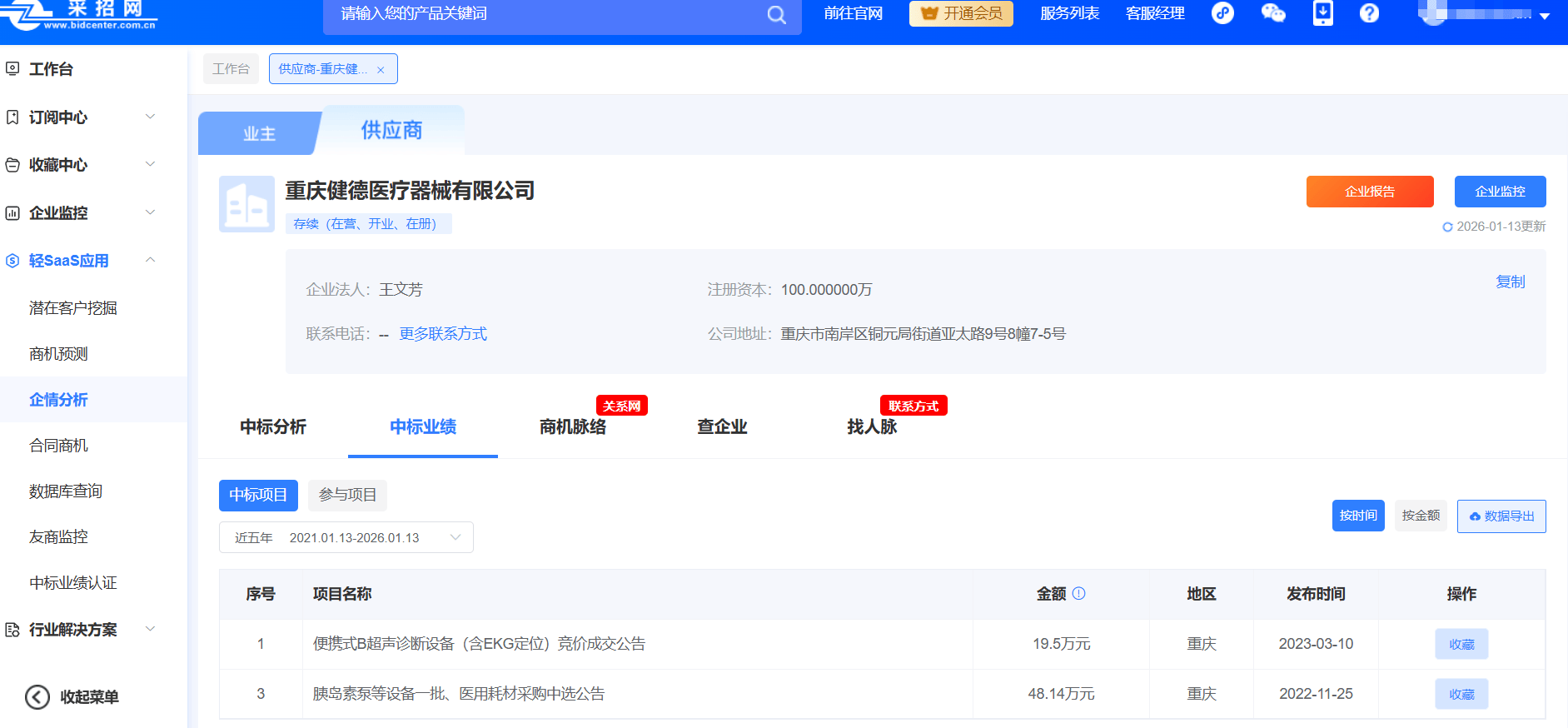This screenshot has height=728, width=1568.
Task: Click the 企业报告 button
Action: (x=1370, y=192)
